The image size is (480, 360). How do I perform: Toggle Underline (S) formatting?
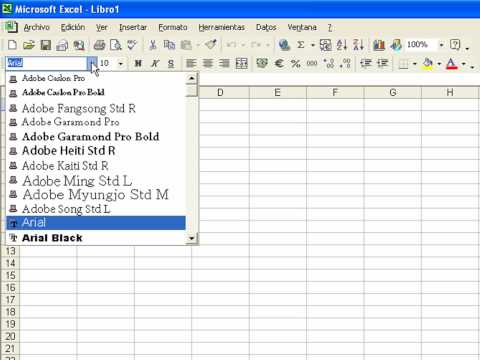tap(171, 63)
